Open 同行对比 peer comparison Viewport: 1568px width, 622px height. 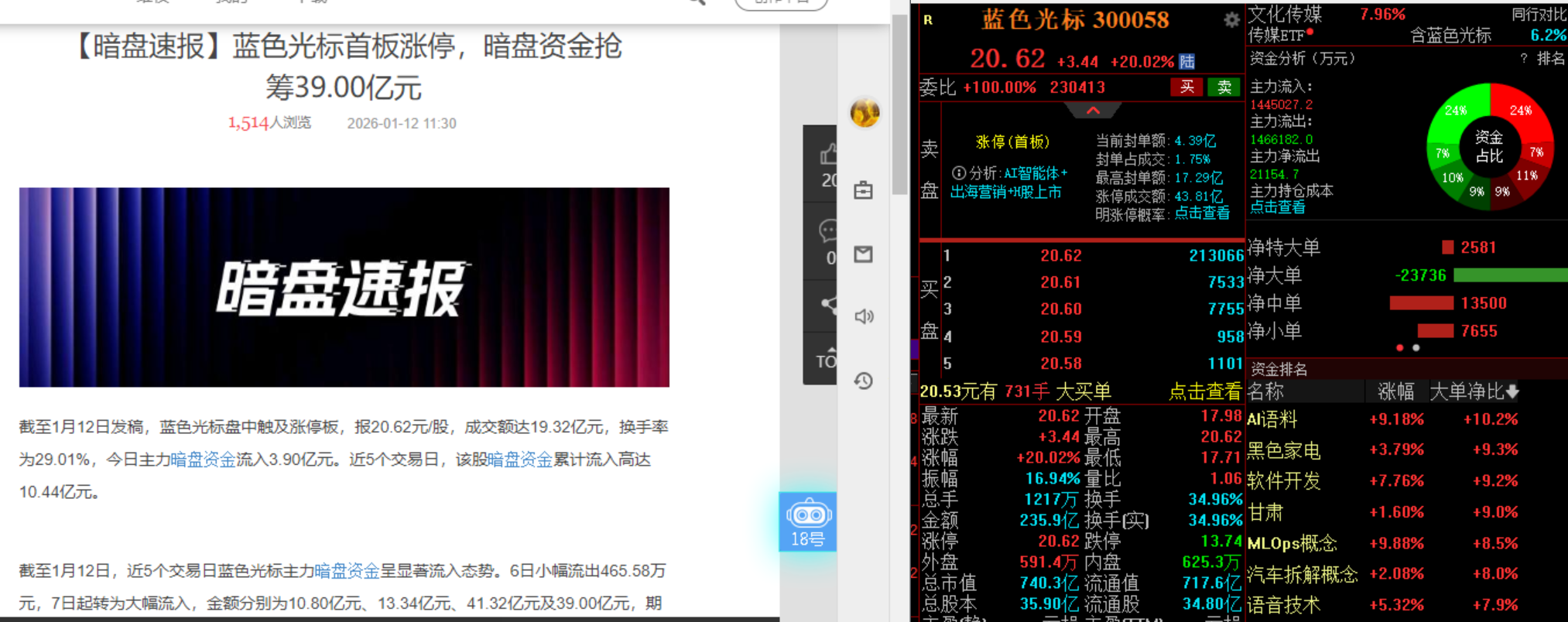point(1538,14)
